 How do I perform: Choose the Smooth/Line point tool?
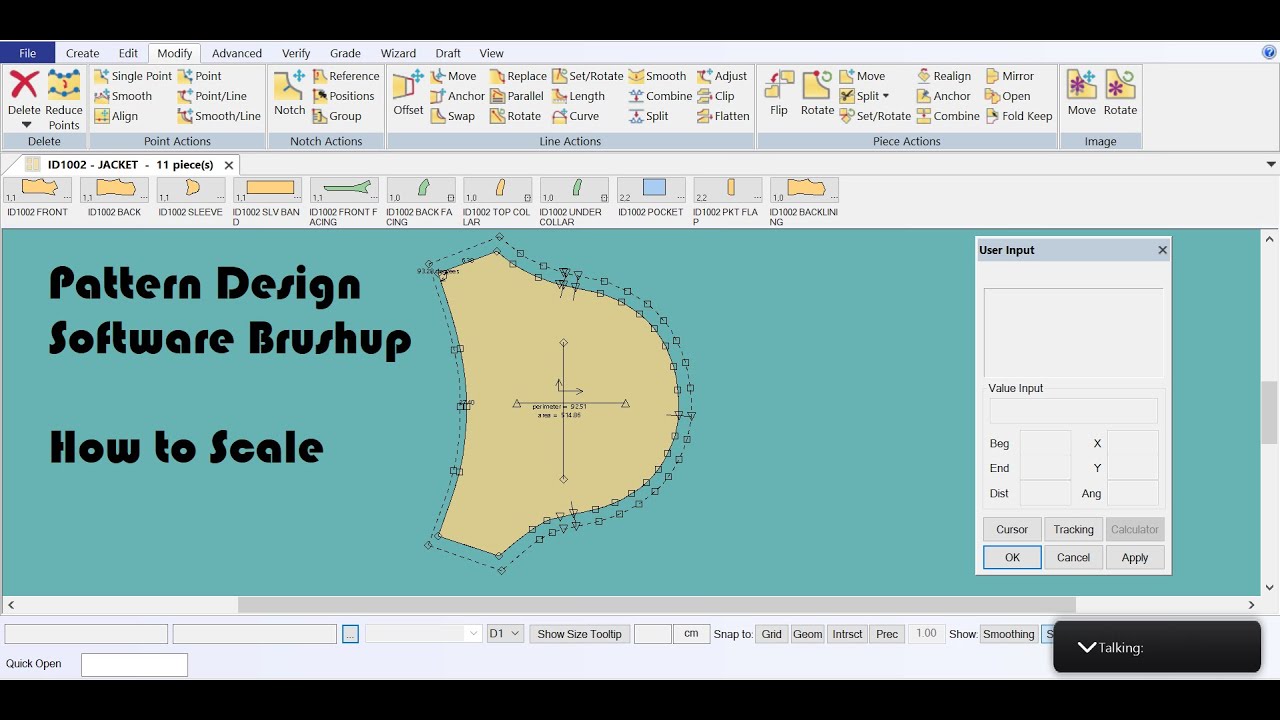click(x=219, y=116)
